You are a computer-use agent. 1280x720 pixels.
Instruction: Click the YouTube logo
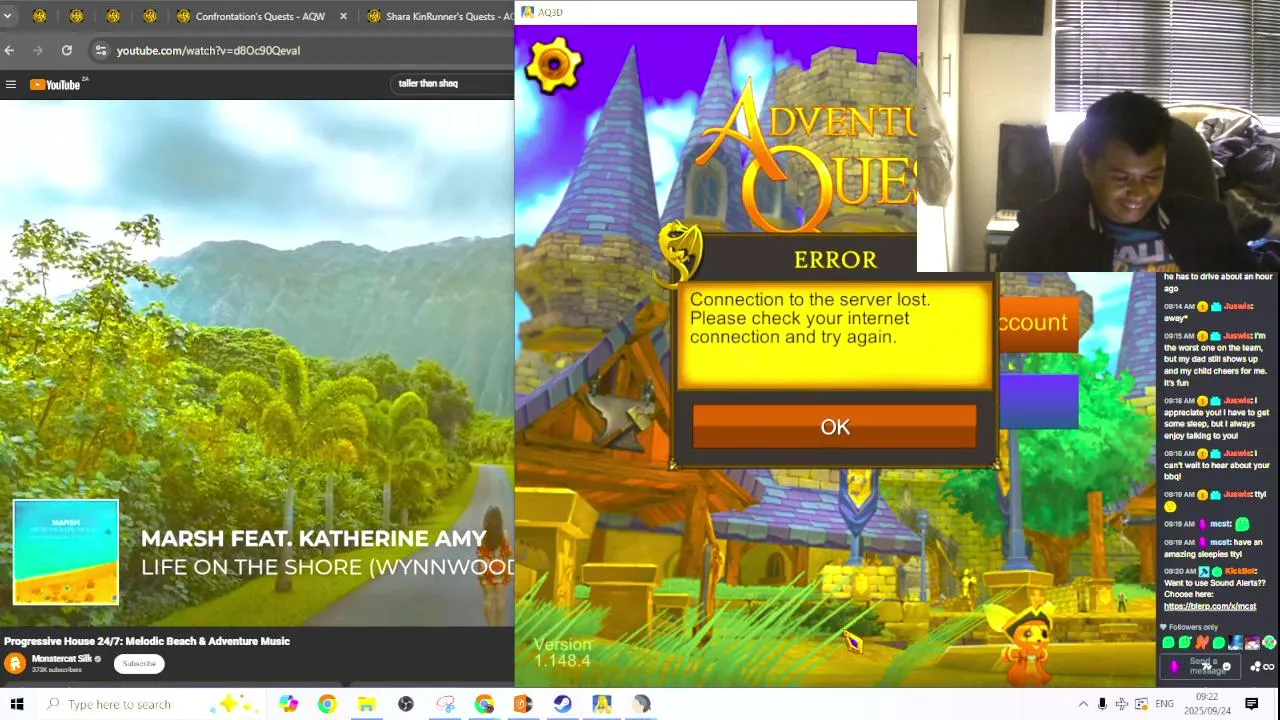tap(56, 84)
